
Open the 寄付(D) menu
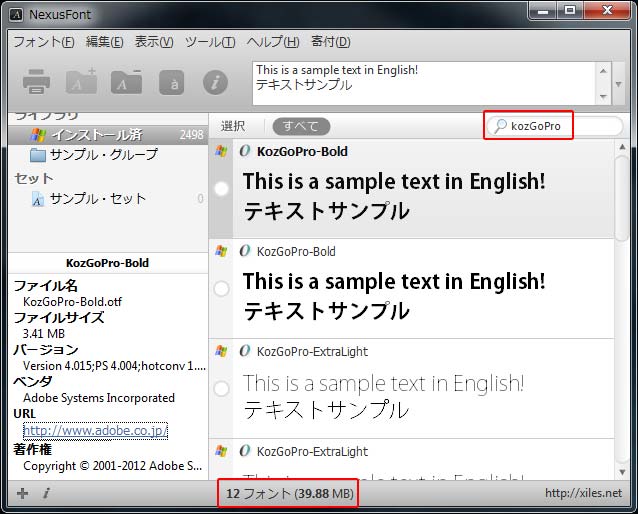[330, 42]
